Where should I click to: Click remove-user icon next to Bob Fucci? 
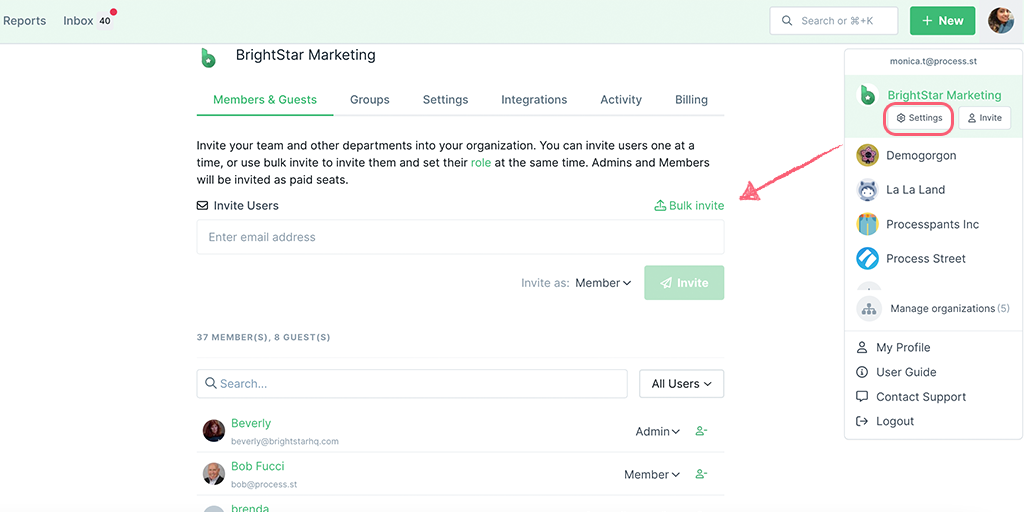[x=701, y=474]
